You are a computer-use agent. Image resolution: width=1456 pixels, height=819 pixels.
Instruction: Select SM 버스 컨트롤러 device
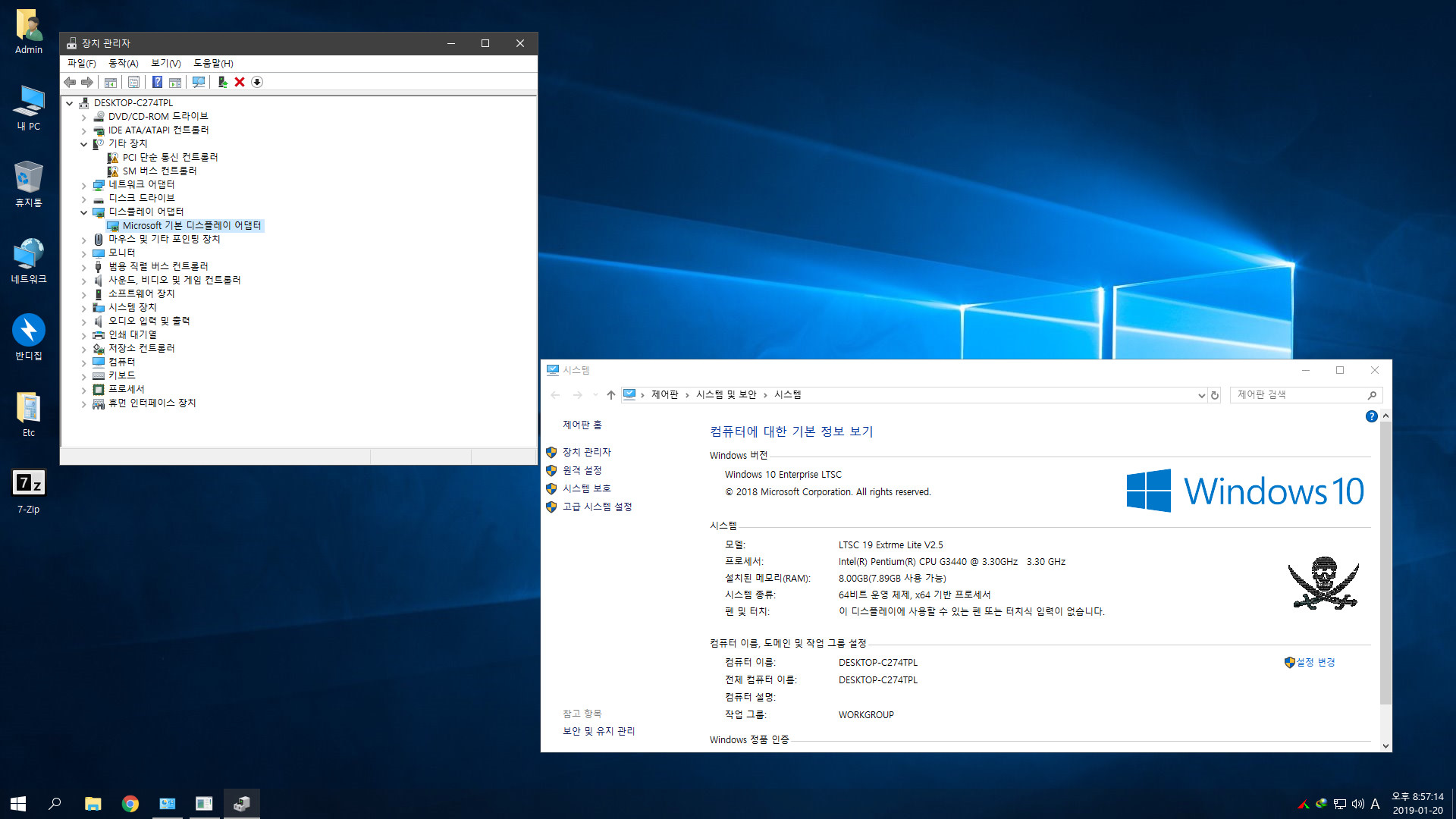tap(159, 171)
